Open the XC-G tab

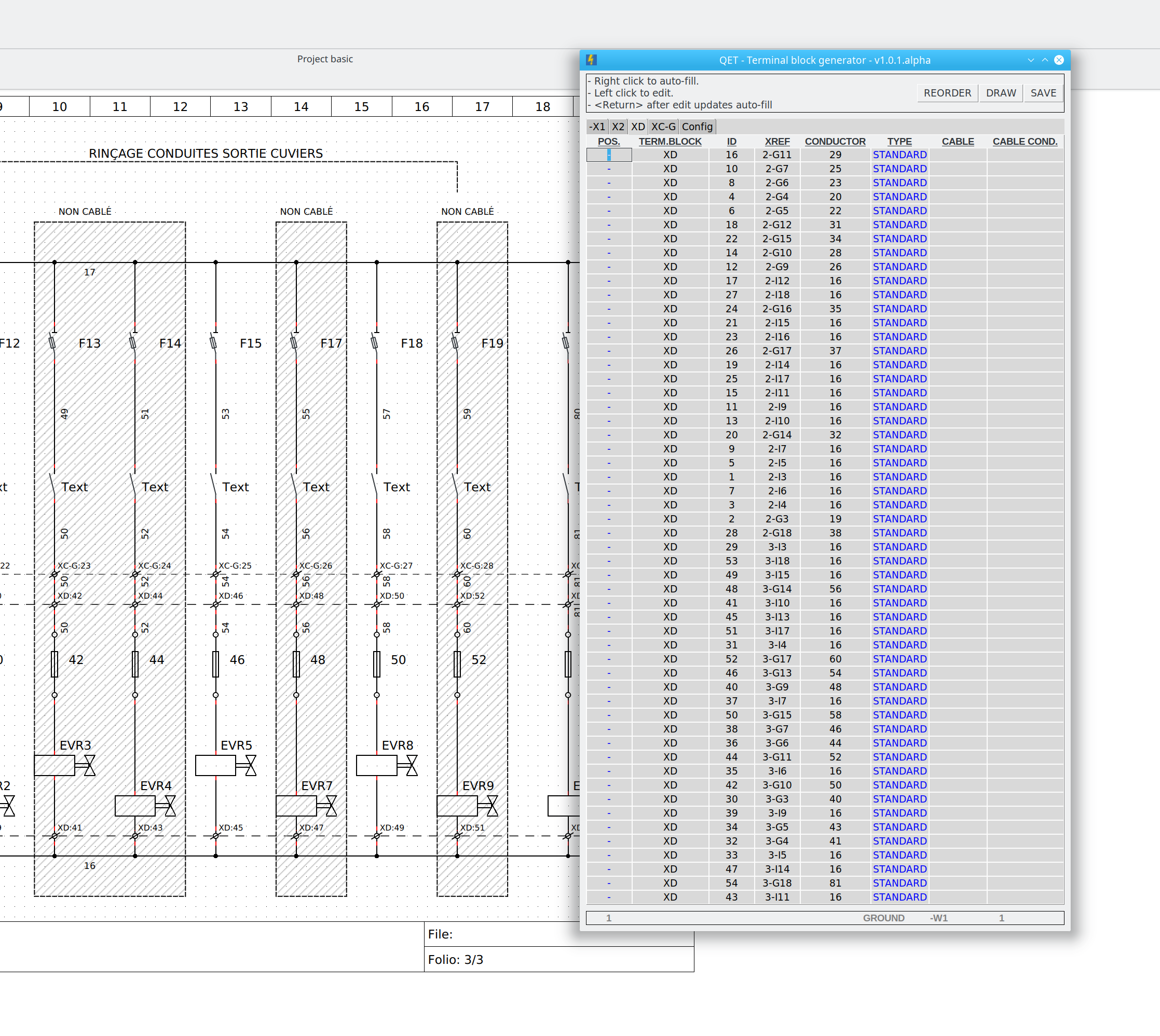[x=663, y=127]
